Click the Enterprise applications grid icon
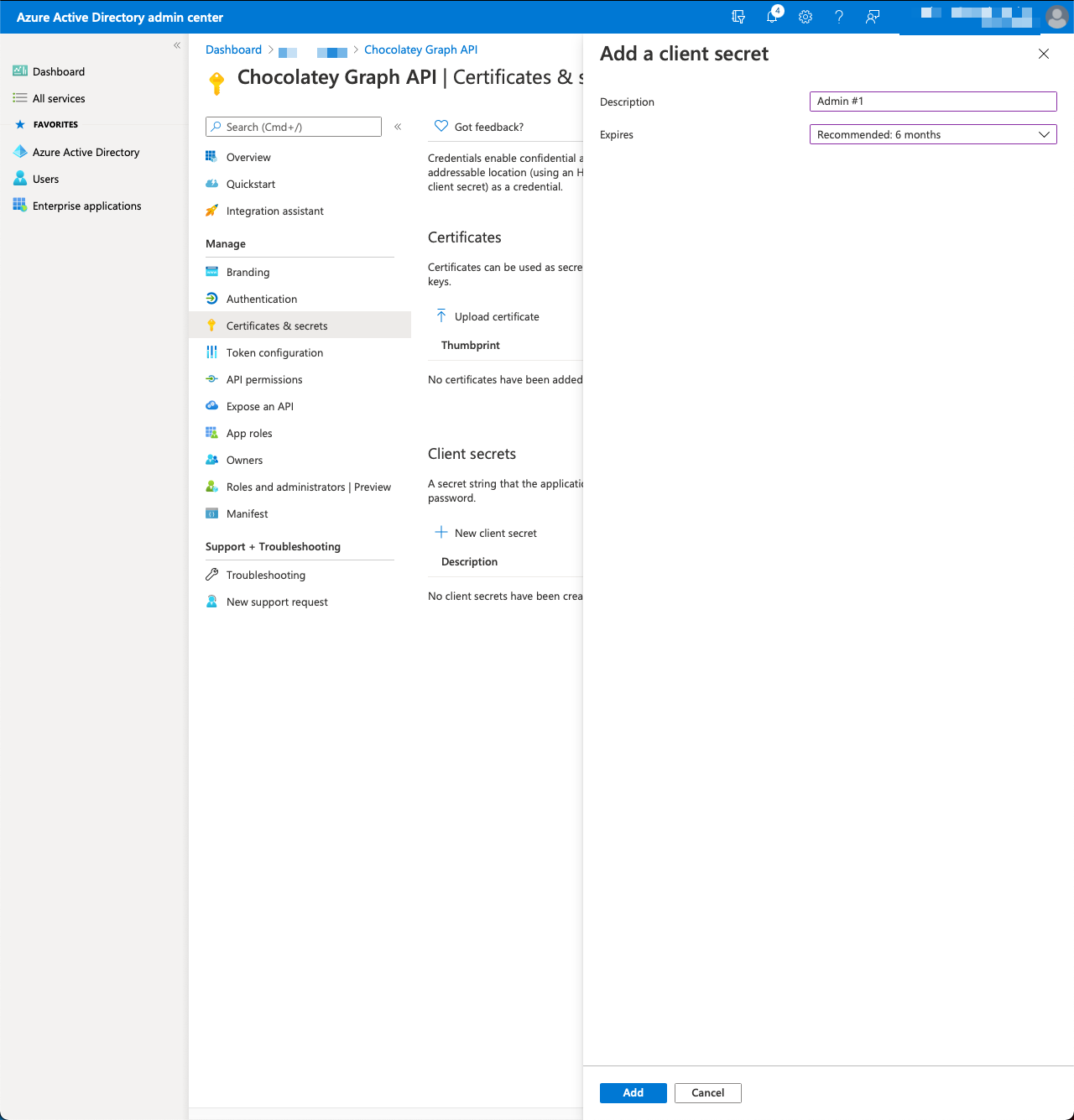Screen dimensions: 1074x1120 20,206
